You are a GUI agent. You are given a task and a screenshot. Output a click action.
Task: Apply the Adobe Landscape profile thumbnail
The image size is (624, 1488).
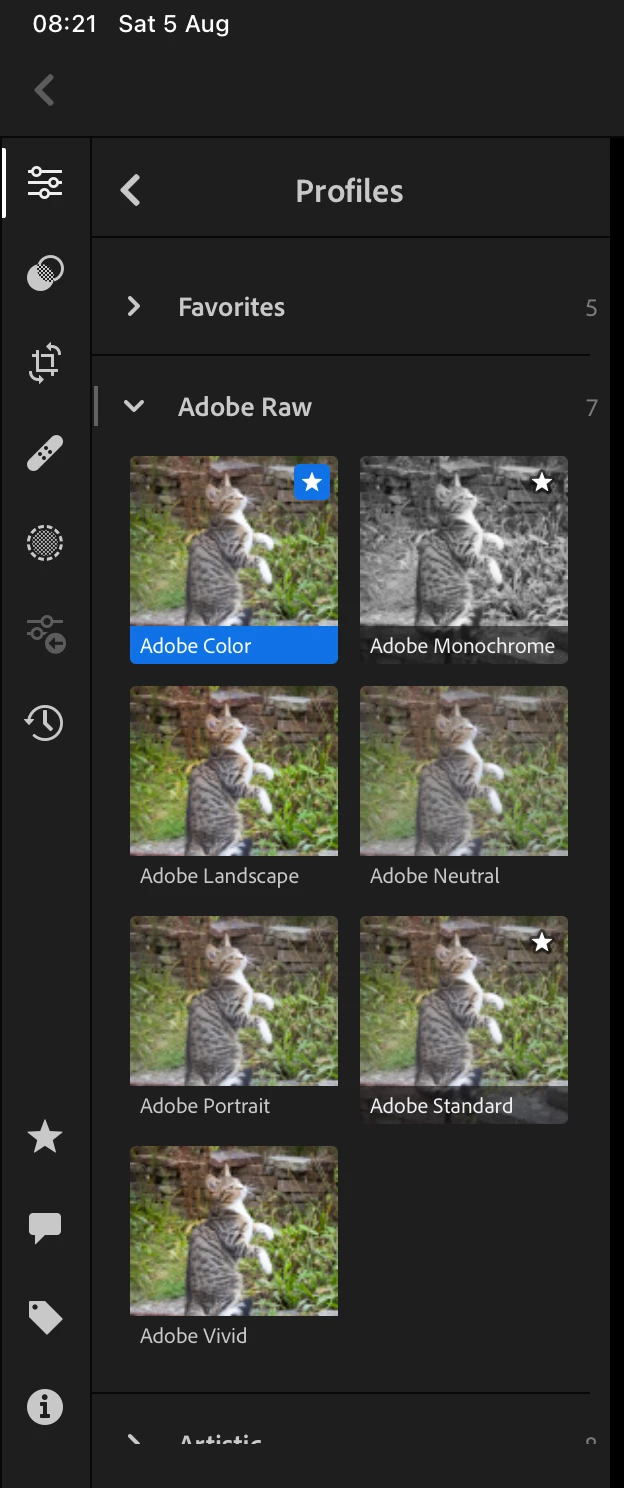click(x=234, y=771)
